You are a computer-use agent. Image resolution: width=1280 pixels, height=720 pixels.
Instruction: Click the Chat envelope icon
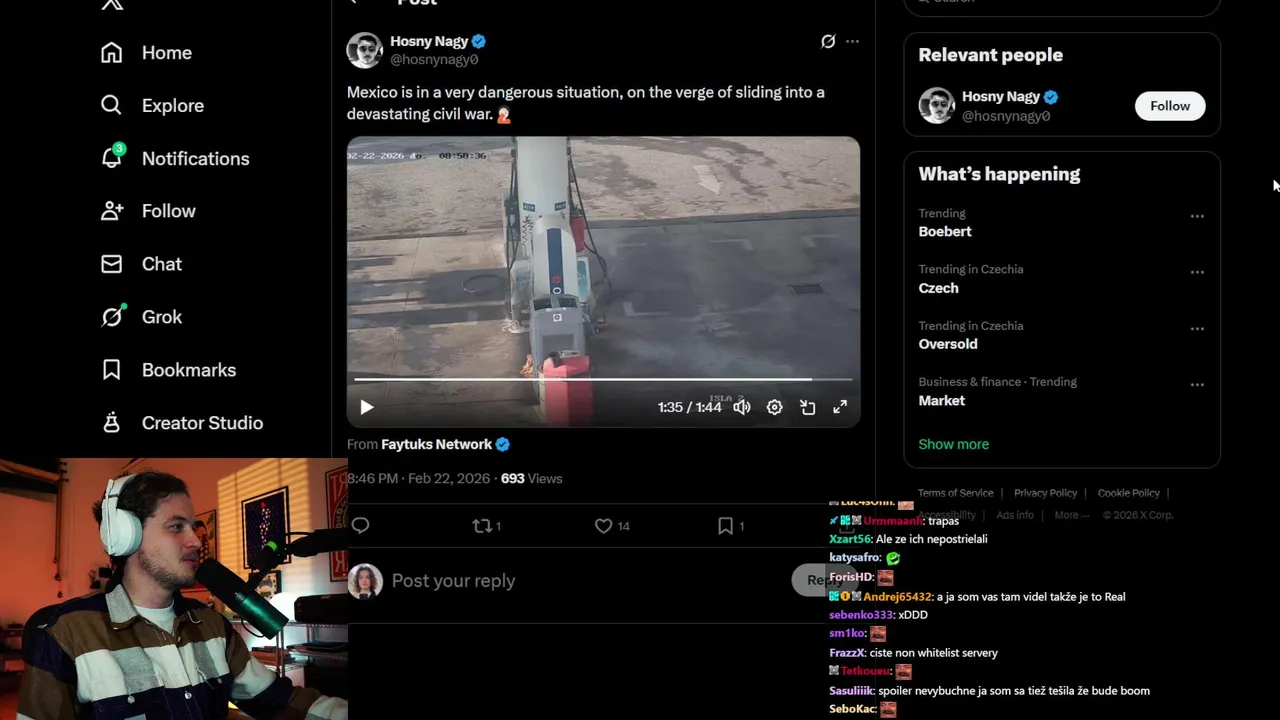tap(111, 264)
